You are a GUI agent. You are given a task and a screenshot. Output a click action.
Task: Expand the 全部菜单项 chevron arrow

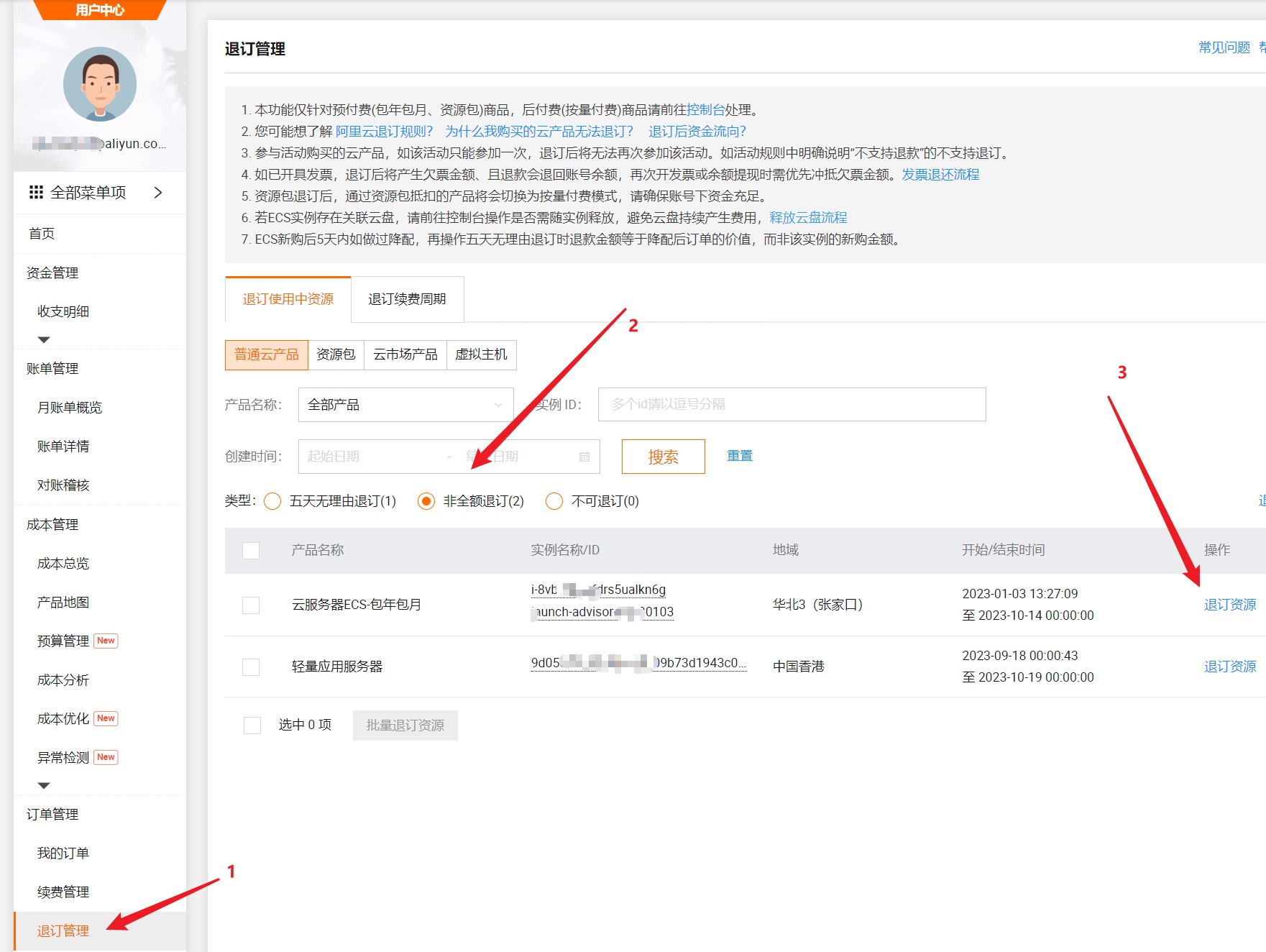point(158,192)
